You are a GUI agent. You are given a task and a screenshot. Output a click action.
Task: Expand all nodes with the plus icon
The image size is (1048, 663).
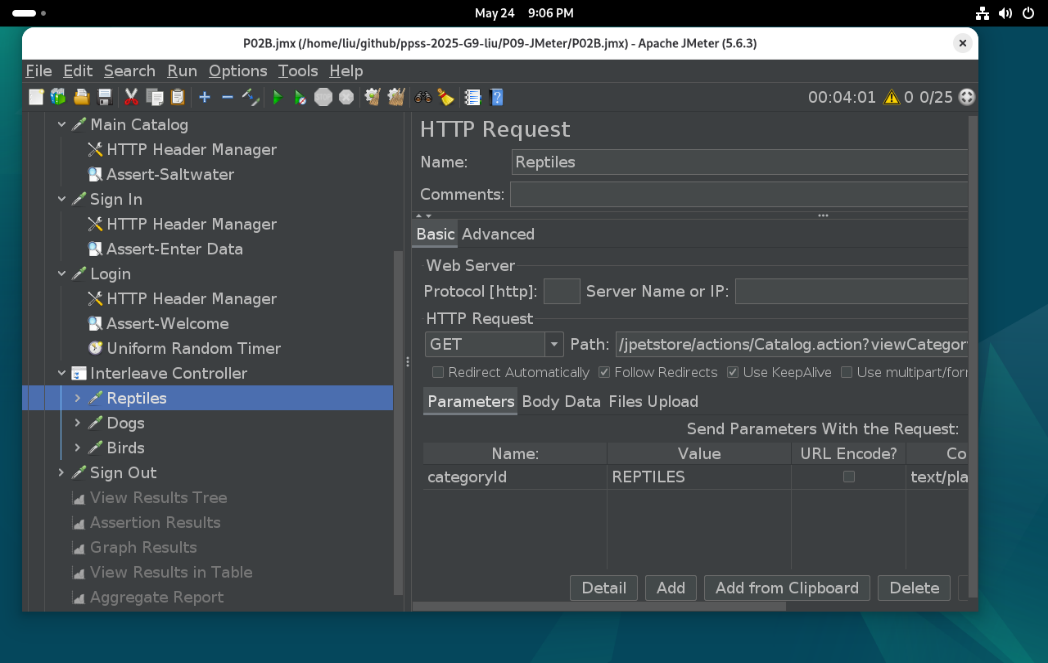205,98
